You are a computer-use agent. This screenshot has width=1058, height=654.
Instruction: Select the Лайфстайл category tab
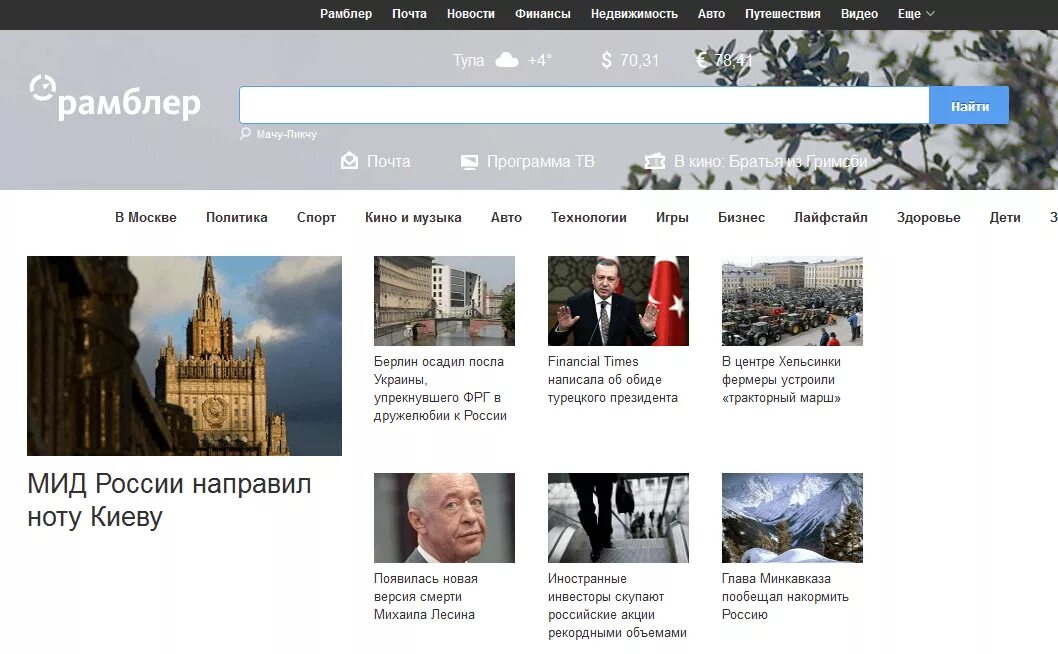tap(831, 217)
